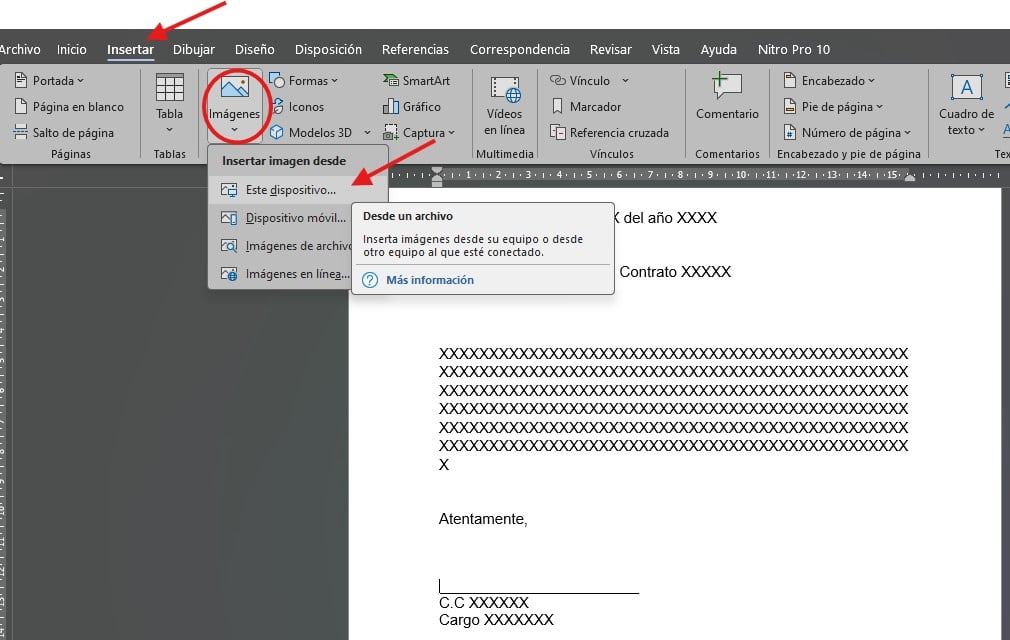Expand the Pie de página dropdown
This screenshot has height=640, width=1010.
coord(879,107)
